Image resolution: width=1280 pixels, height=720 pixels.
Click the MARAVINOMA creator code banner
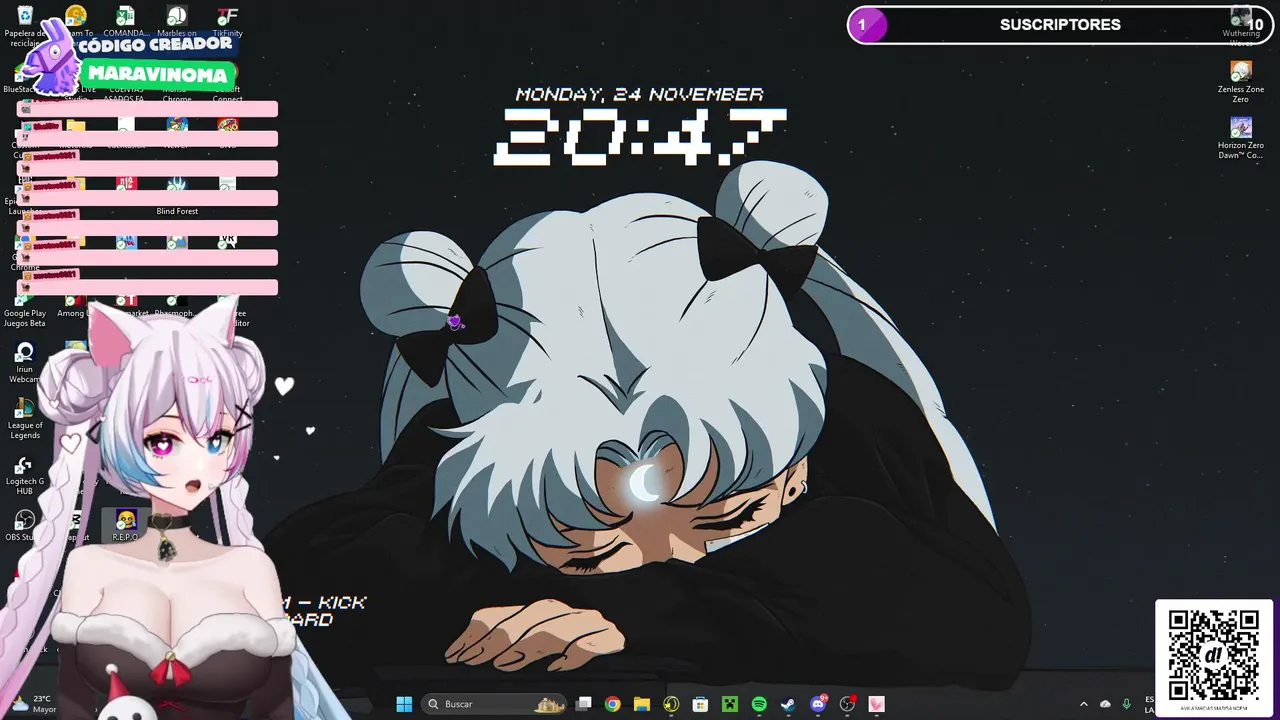pos(157,74)
